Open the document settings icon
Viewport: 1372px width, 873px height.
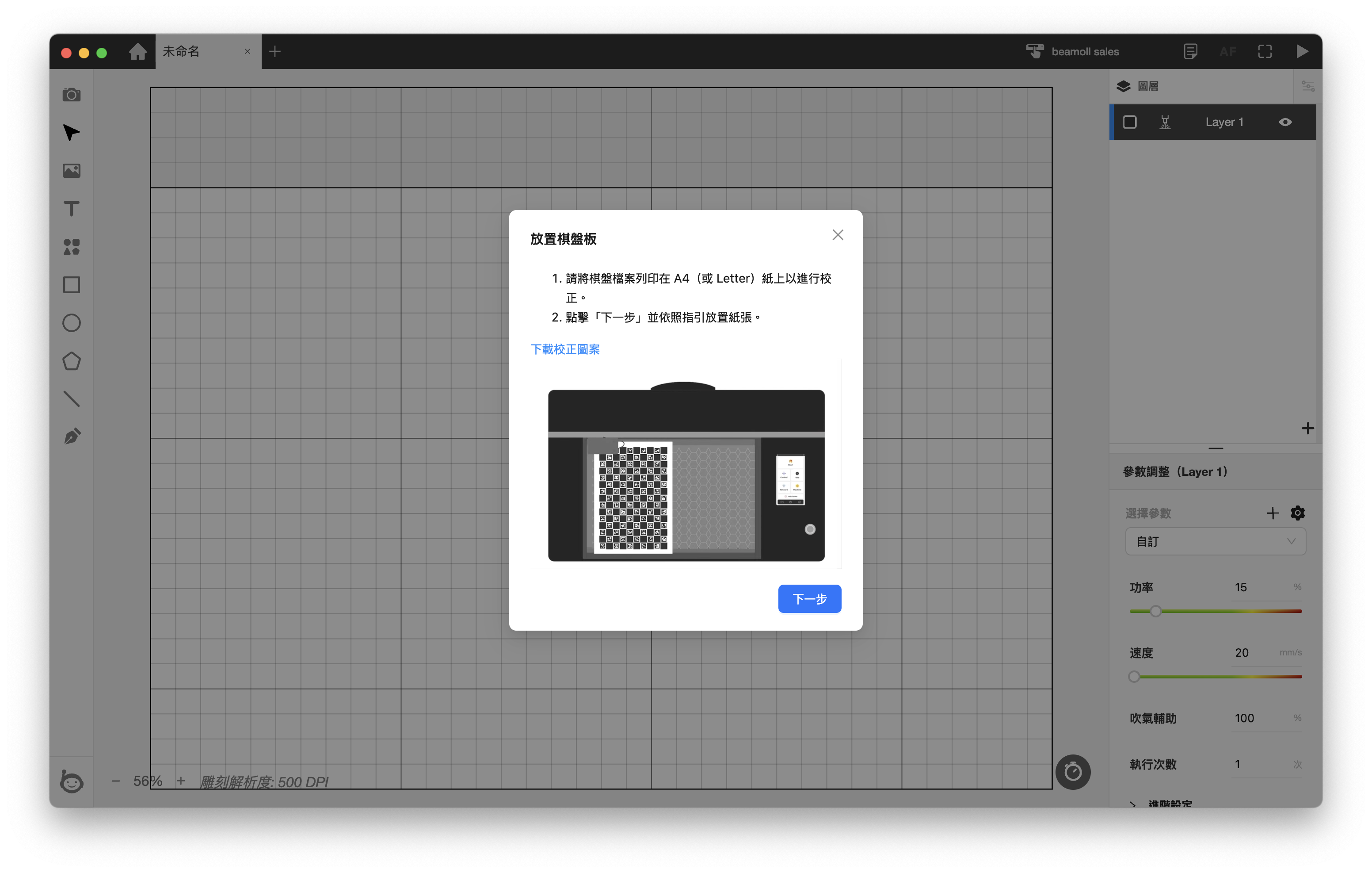pyautogui.click(x=1190, y=51)
